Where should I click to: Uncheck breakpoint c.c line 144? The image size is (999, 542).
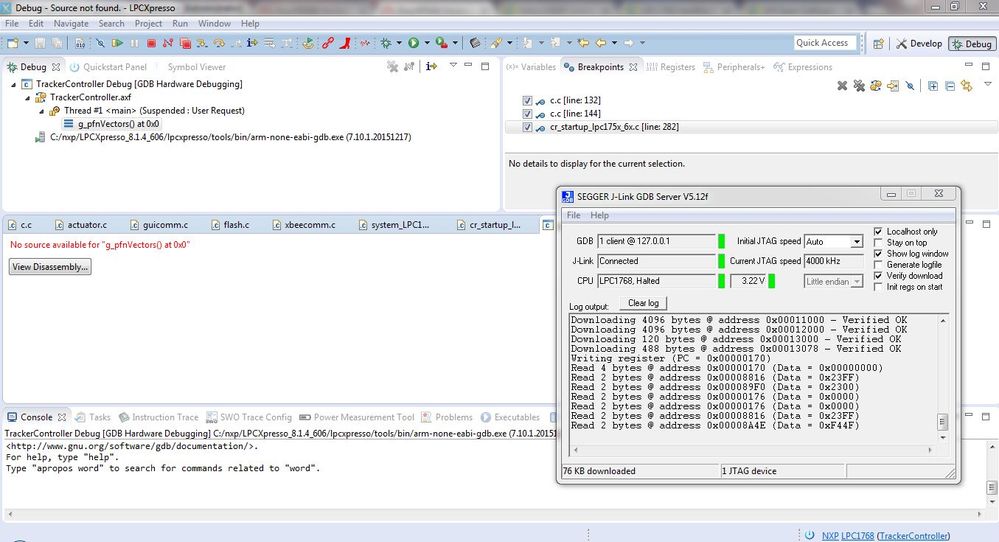(527, 114)
